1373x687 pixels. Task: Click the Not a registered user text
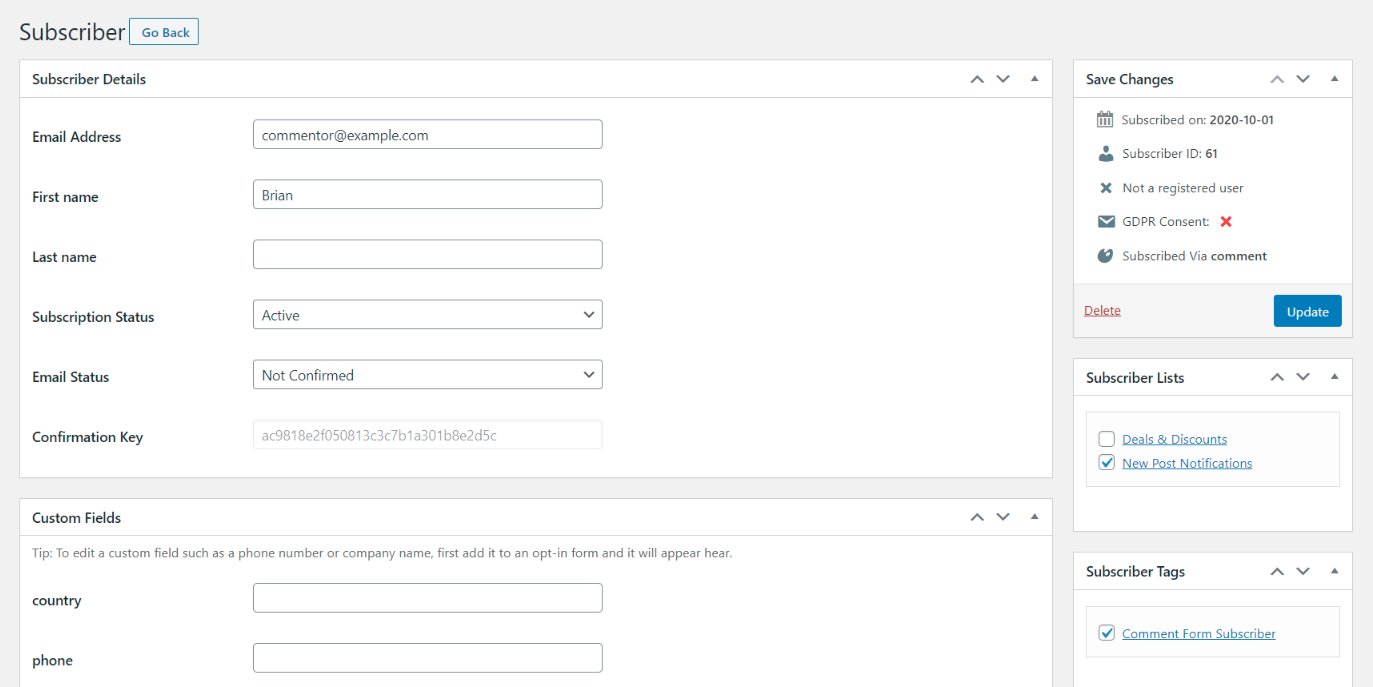(1183, 188)
